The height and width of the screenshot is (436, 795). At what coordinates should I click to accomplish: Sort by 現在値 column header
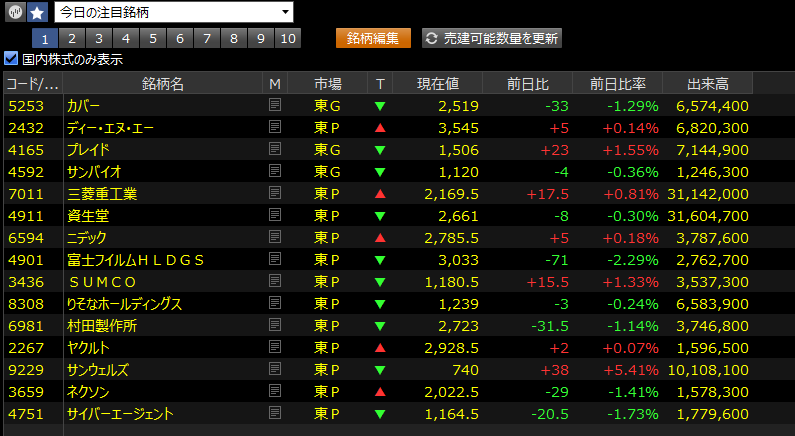[x=438, y=84]
